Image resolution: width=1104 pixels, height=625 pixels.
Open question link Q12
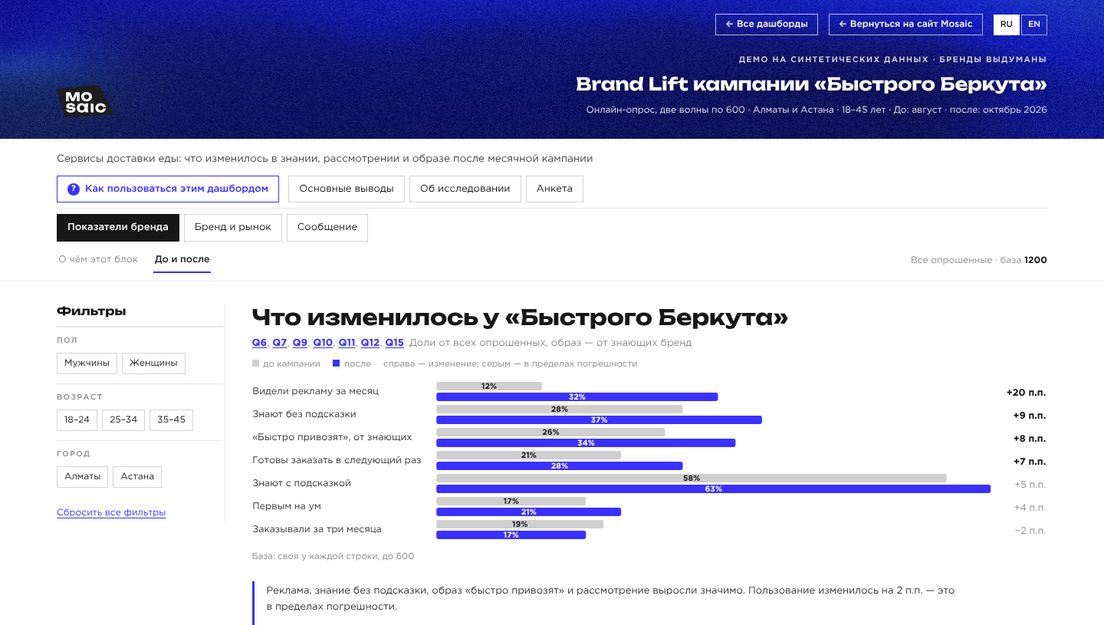pos(370,343)
